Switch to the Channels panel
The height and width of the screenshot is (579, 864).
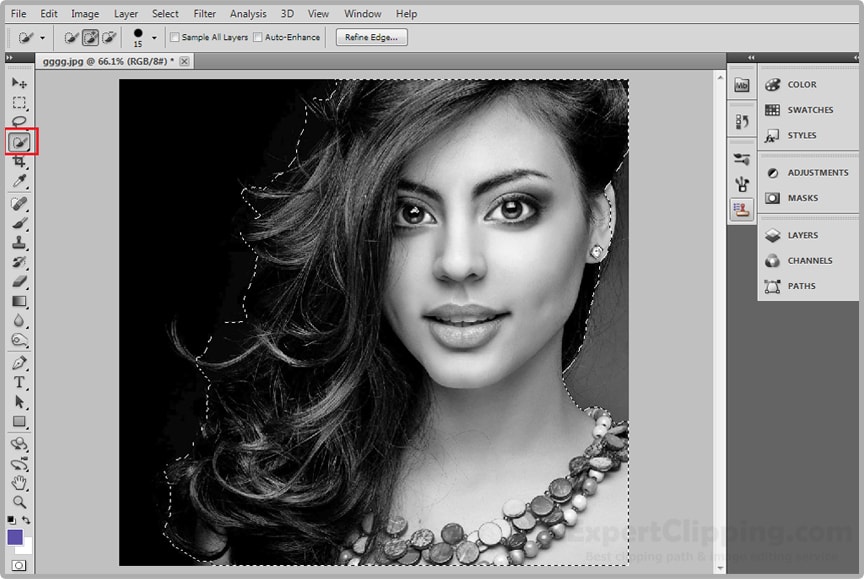coord(810,260)
